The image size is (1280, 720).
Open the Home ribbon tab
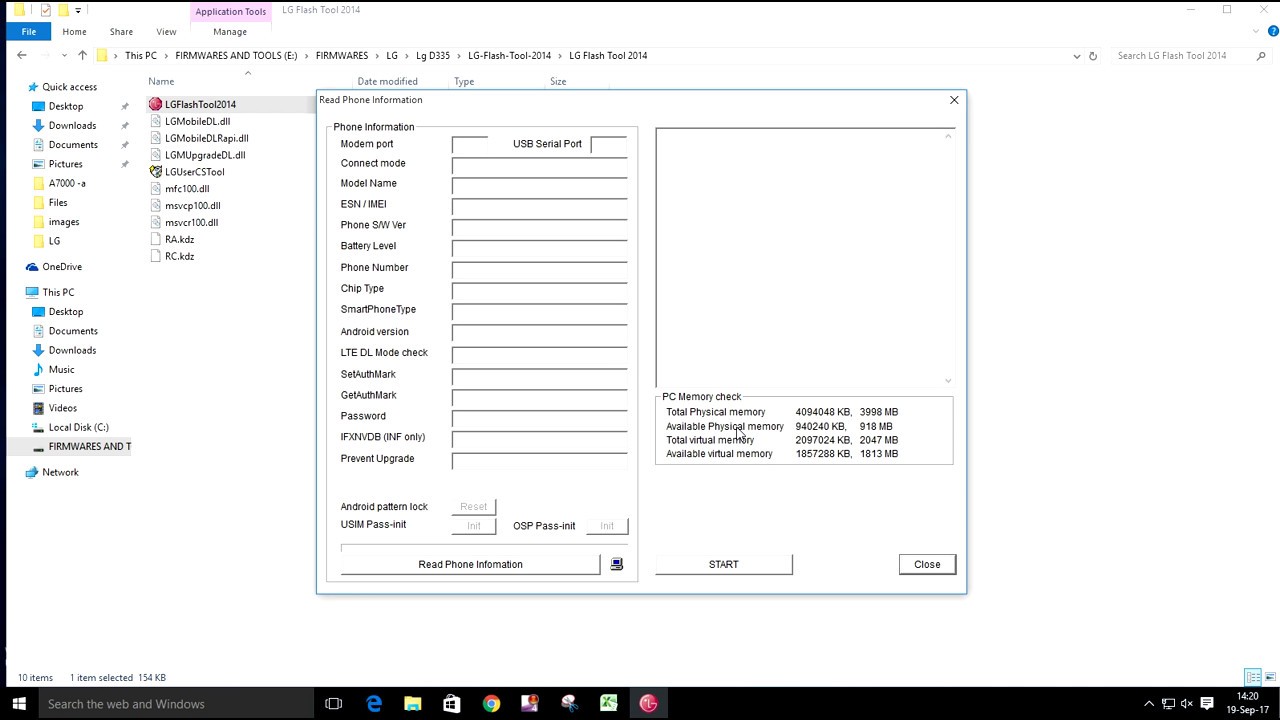point(74,32)
